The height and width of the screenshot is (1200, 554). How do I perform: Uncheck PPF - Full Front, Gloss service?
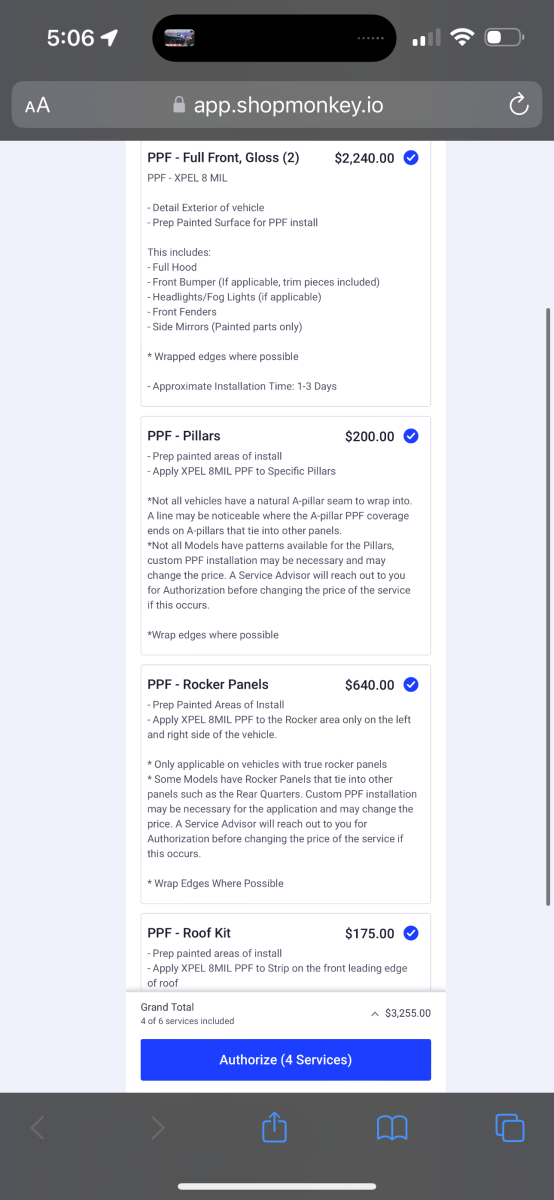coord(411,158)
